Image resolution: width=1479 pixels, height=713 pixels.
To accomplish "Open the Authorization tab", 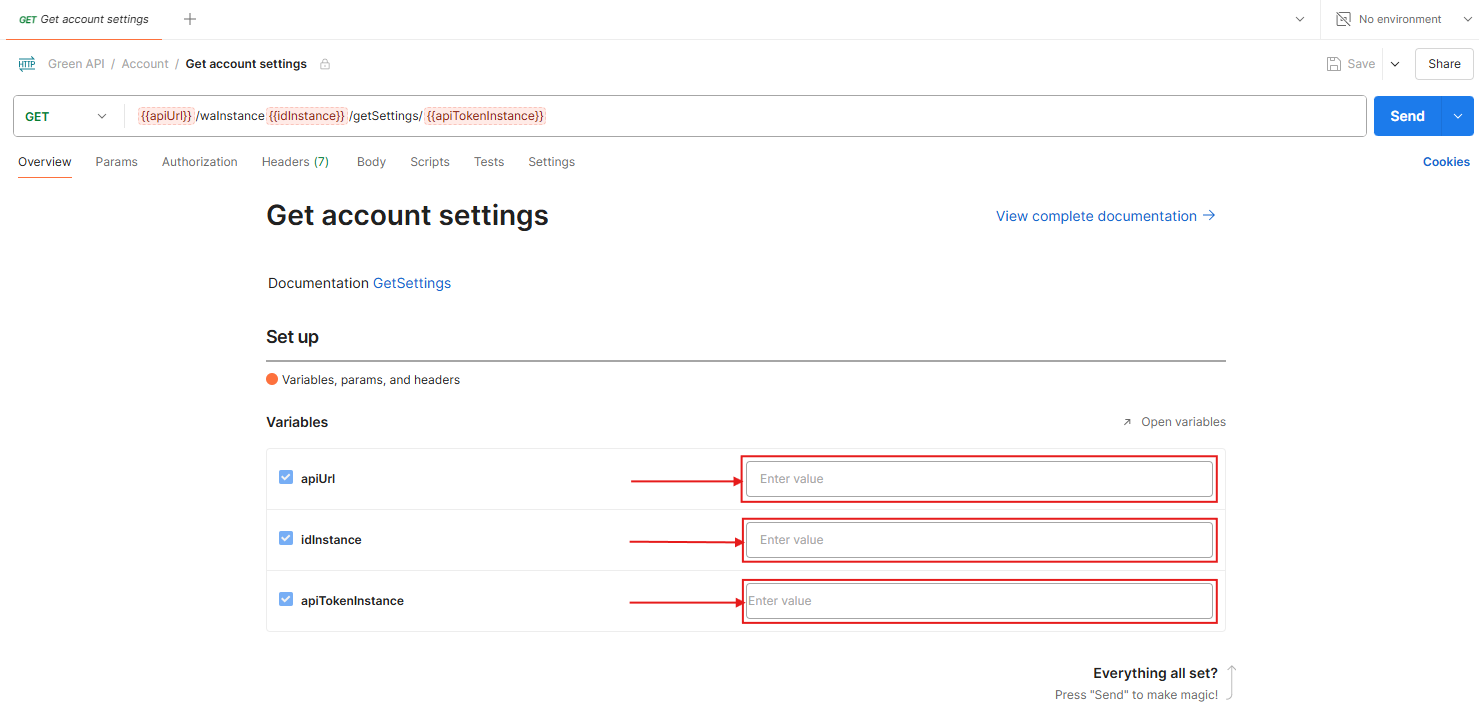I will 200,162.
